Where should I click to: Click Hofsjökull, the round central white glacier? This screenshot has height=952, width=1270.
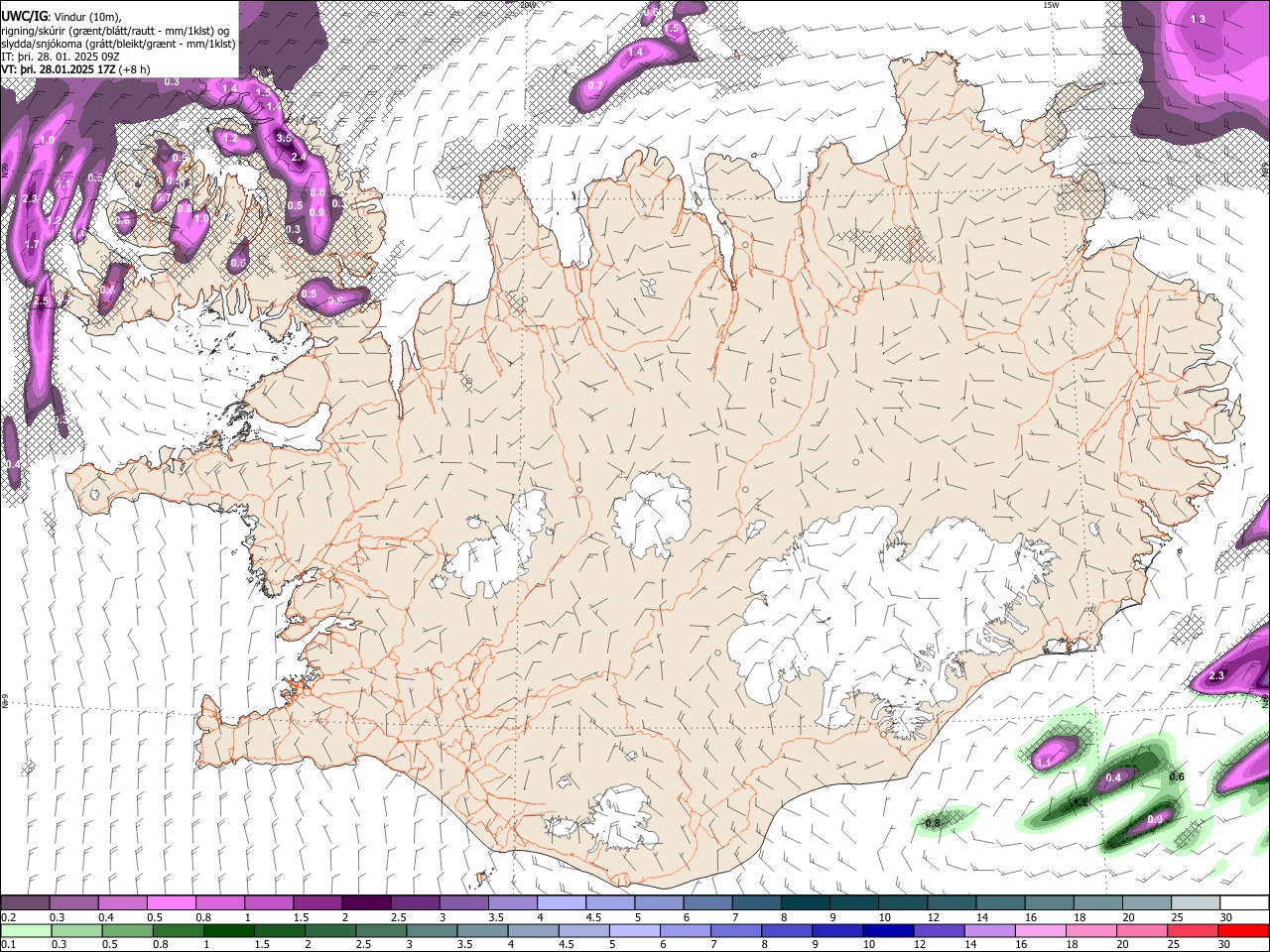652,515
